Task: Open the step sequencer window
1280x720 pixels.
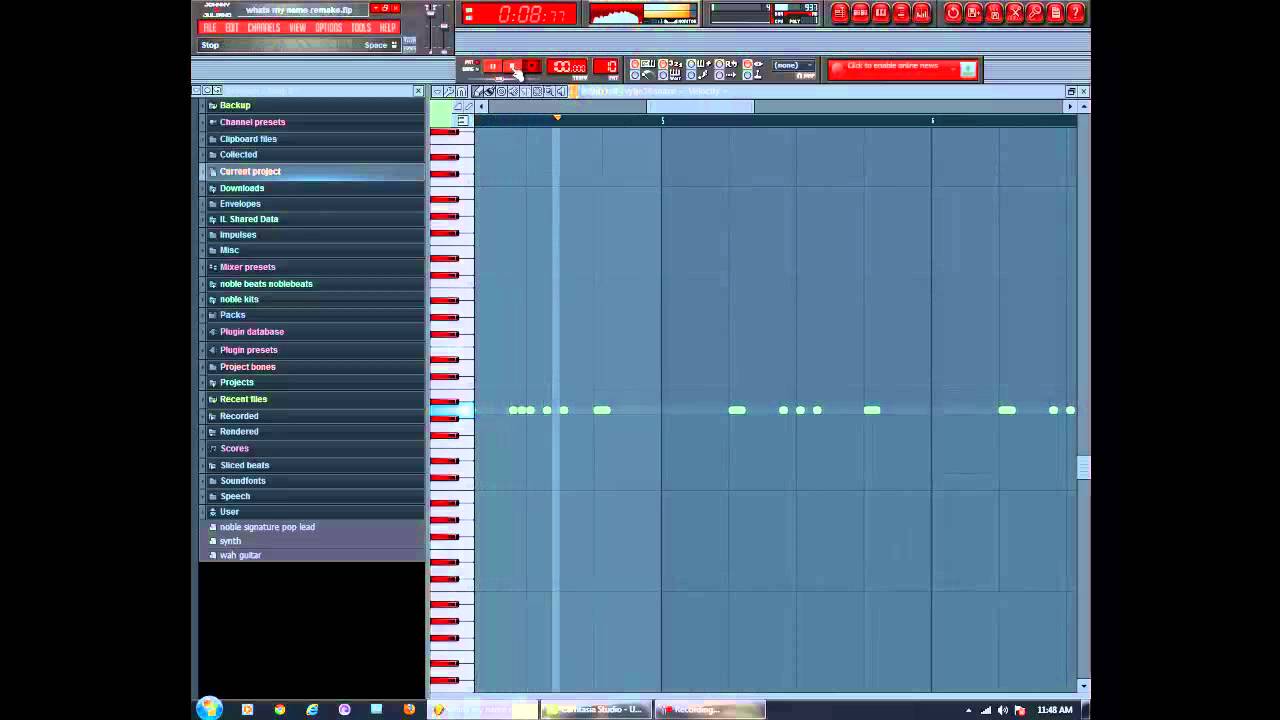Action: (860, 13)
